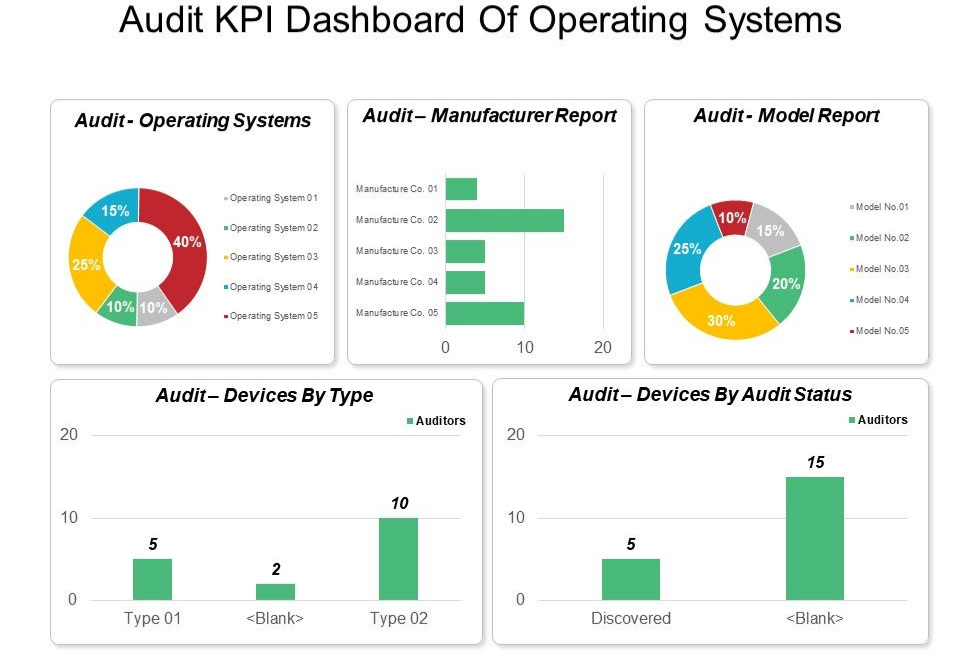Click the green 20% Model Report slice
This screenshot has width=960, height=658.
tap(786, 283)
